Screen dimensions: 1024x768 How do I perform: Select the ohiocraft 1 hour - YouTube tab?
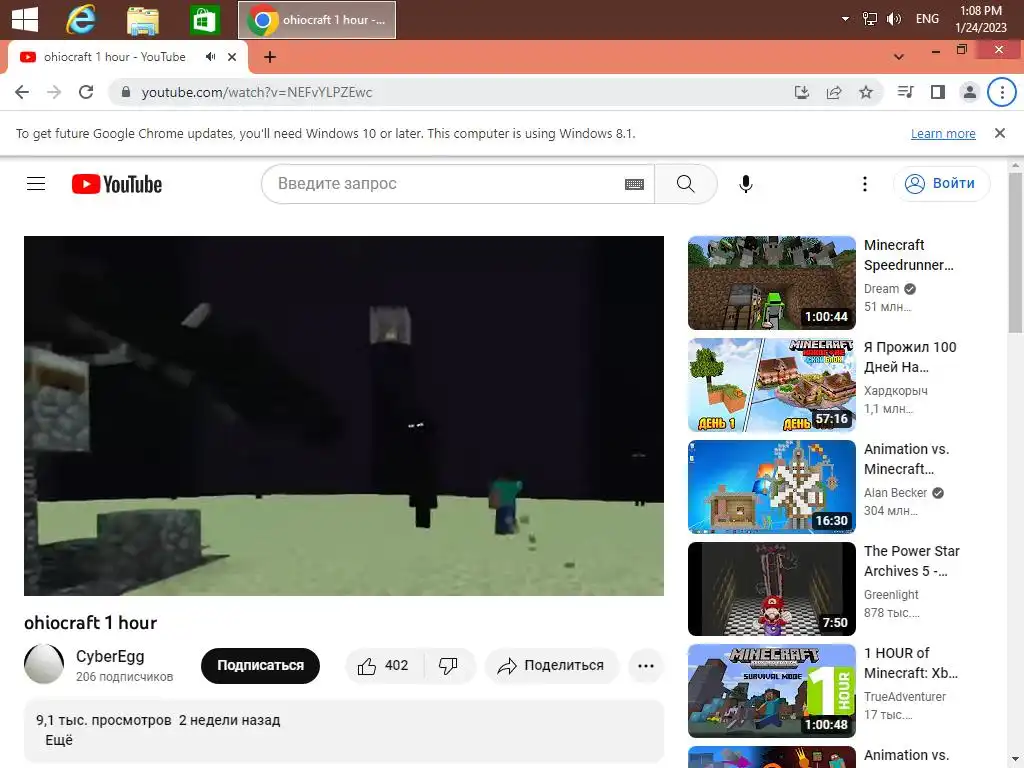128,57
